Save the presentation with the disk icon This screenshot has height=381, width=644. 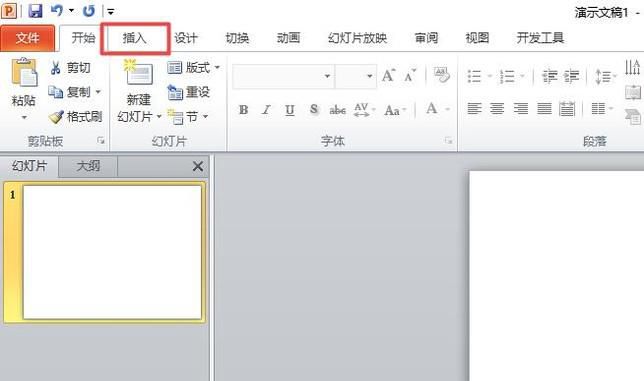click(35, 11)
